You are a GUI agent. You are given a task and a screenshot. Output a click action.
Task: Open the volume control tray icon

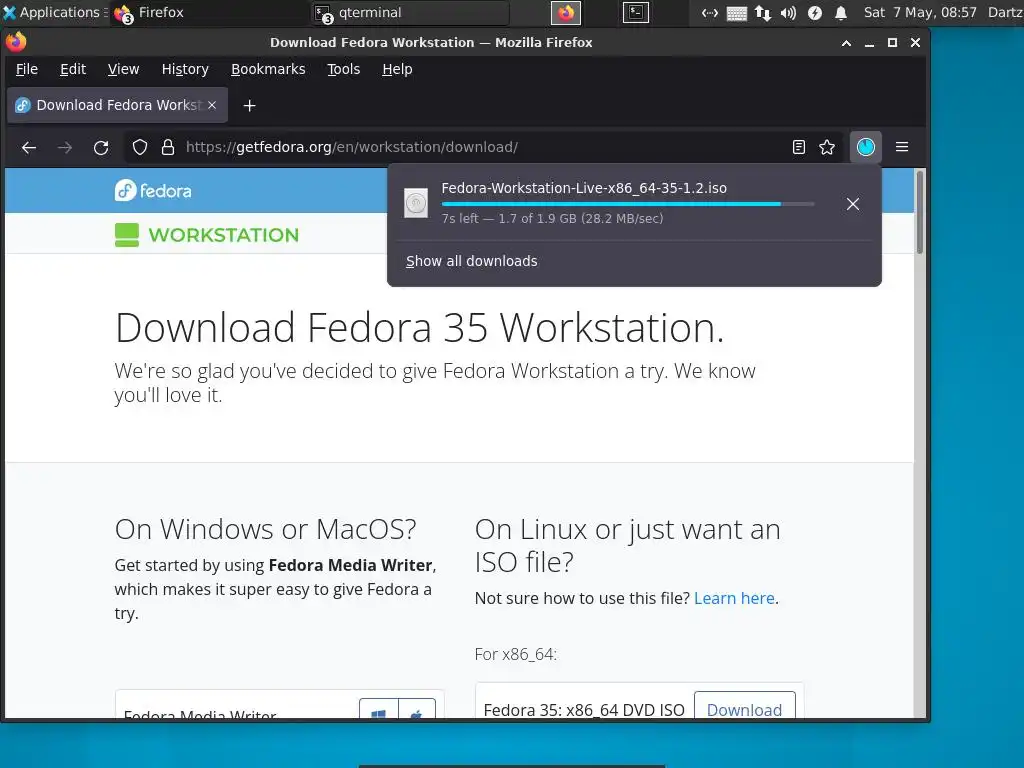pyautogui.click(x=788, y=13)
